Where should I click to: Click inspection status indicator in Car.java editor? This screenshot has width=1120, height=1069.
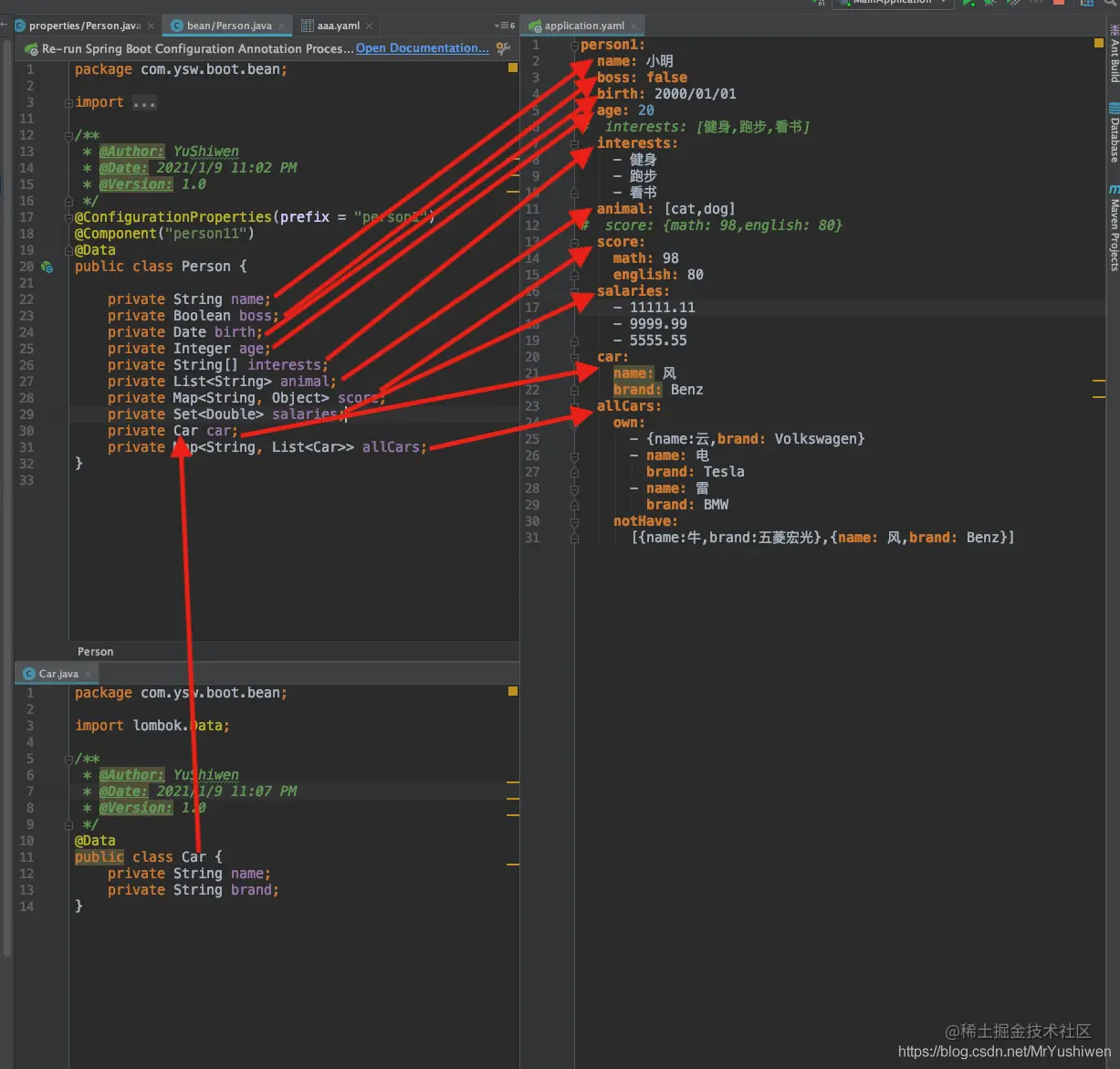(513, 691)
